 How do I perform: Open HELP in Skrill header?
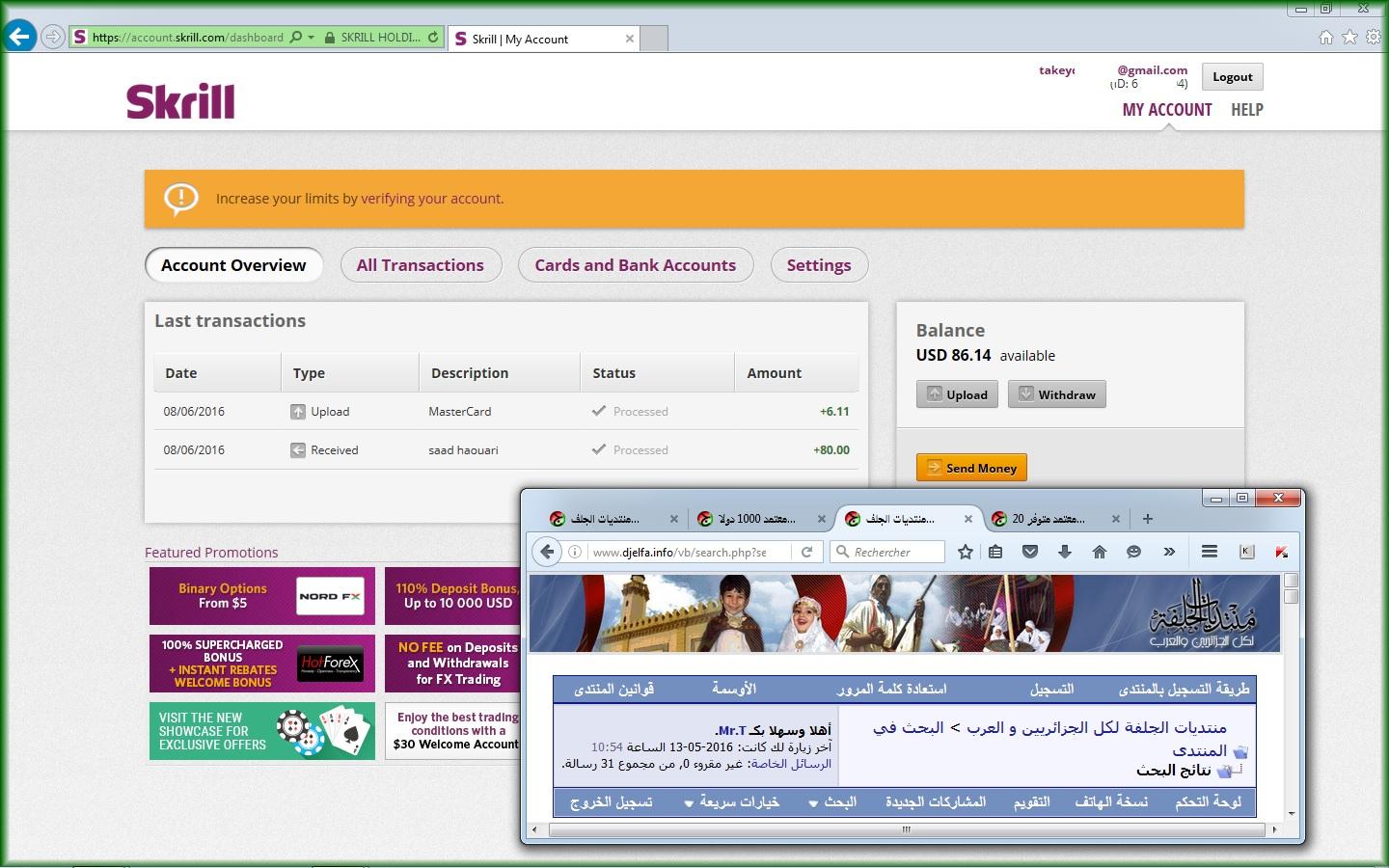[1247, 110]
